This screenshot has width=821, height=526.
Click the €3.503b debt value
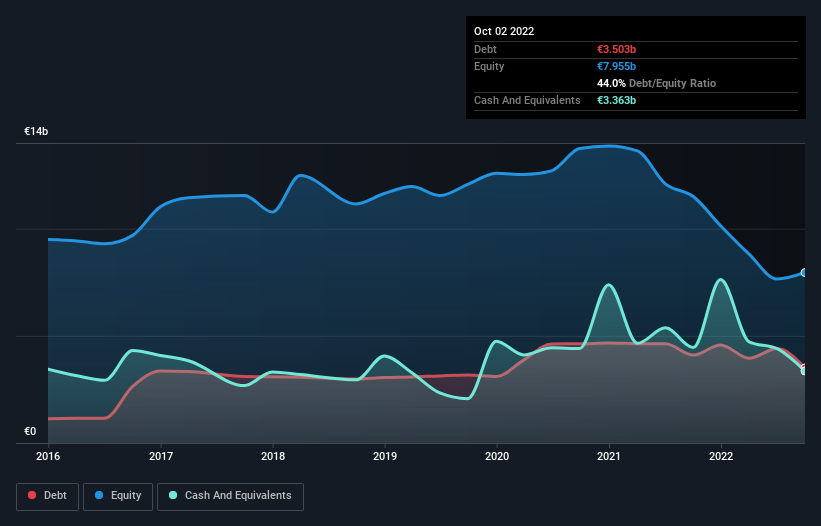coord(616,49)
